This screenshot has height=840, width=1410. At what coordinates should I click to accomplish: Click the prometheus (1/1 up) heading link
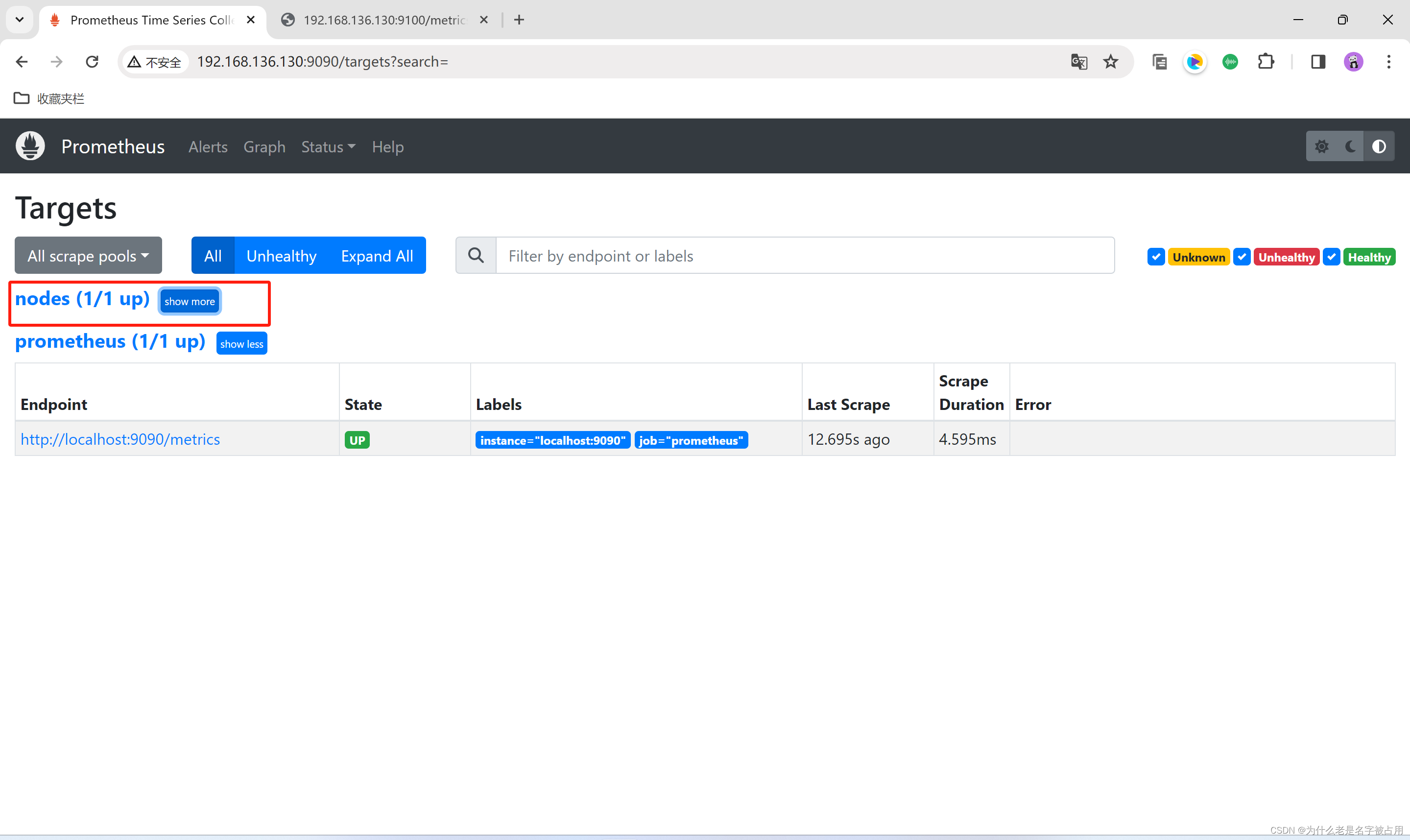point(110,341)
